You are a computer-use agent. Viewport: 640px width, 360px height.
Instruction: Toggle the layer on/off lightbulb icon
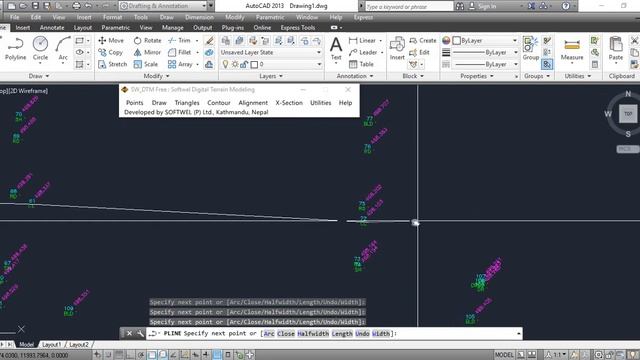pos(225,64)
